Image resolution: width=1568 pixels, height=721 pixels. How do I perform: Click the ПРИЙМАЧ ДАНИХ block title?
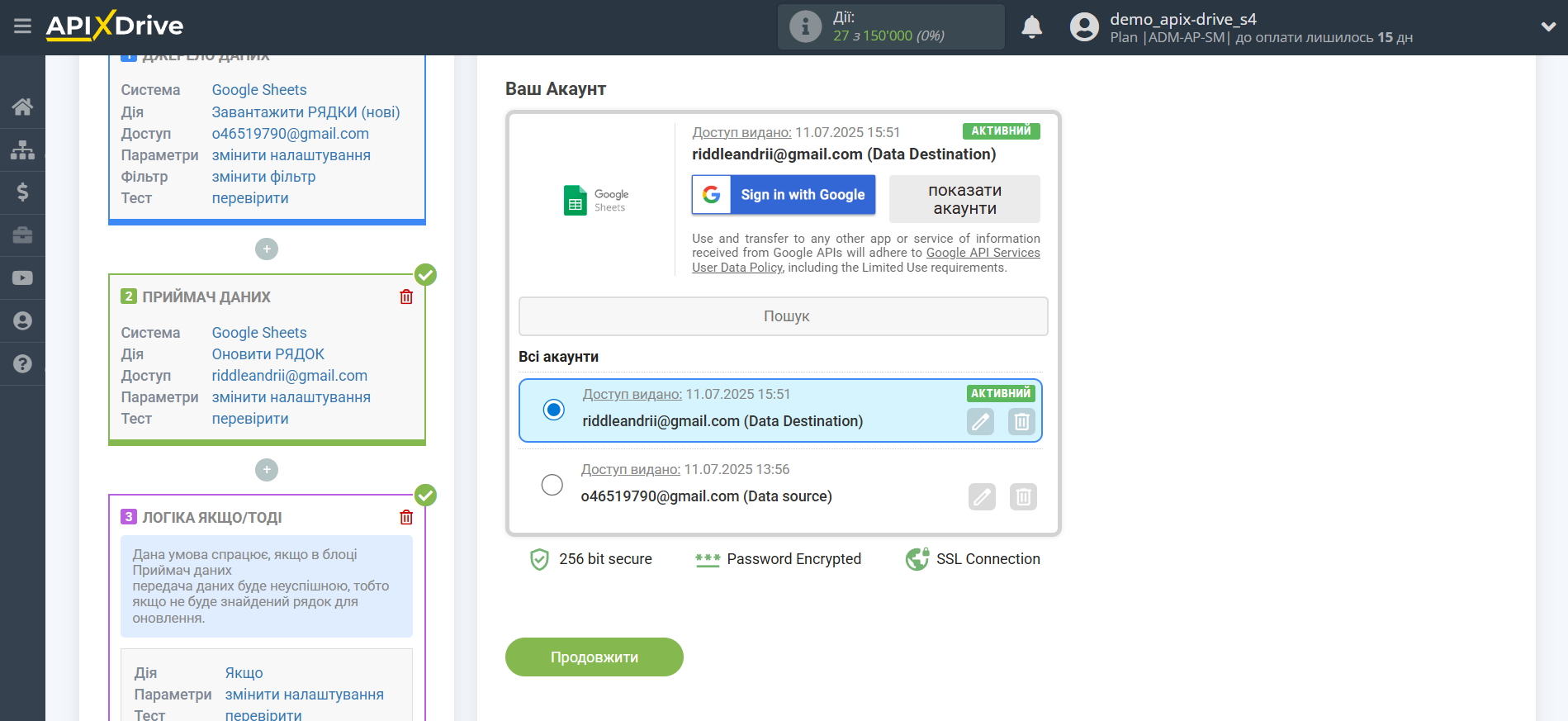[206, 297]
